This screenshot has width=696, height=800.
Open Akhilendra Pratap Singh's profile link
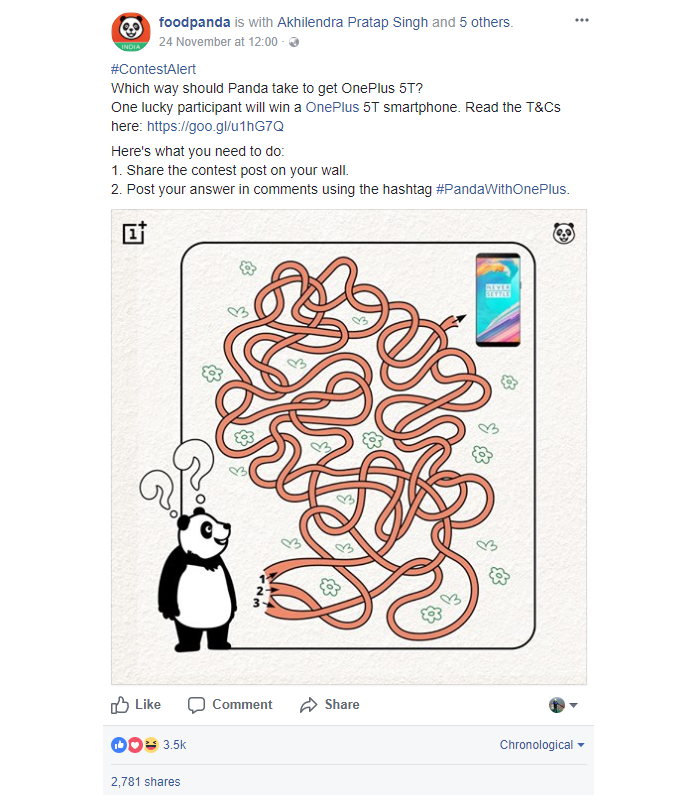(x=353, y=22)
